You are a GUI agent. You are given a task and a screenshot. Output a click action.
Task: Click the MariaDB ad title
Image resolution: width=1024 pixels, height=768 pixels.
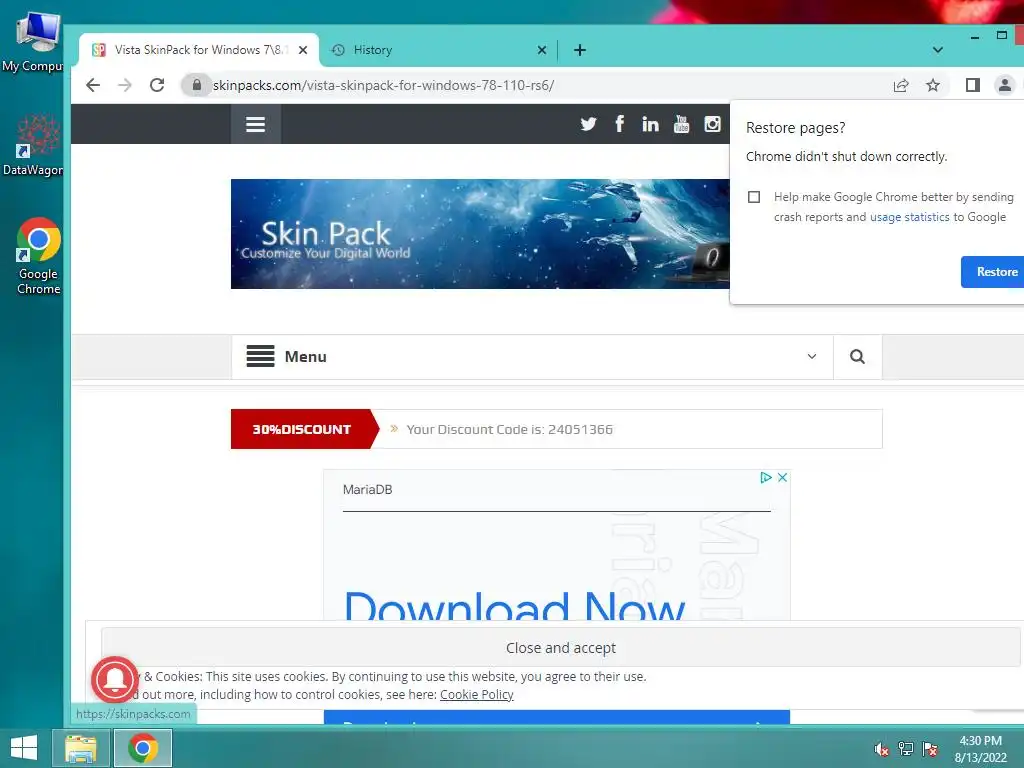[x=368, y=489]
